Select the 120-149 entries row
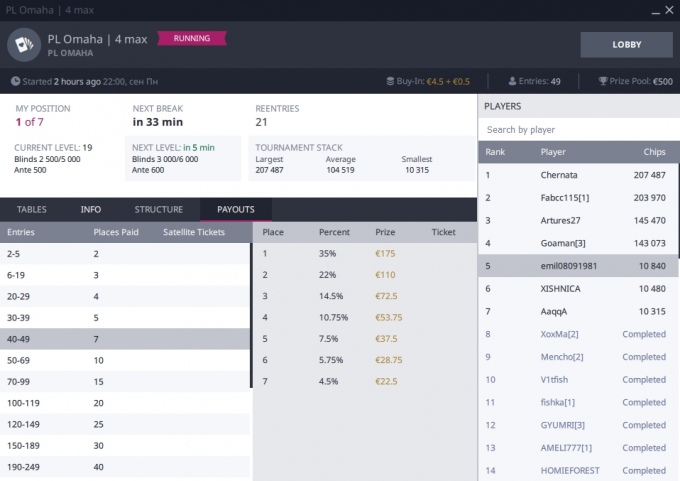 click(125, 424)
